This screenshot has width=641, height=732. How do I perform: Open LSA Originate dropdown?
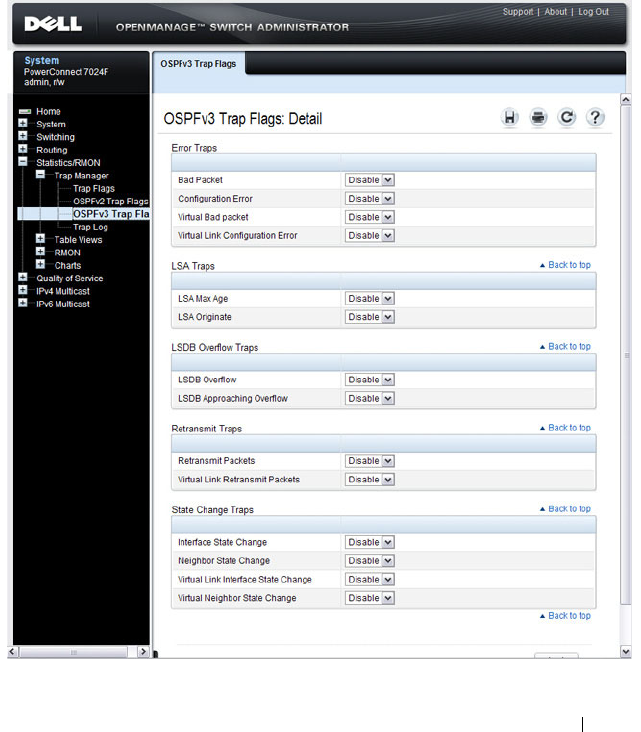pyautogui.click(x=370, y=317)
